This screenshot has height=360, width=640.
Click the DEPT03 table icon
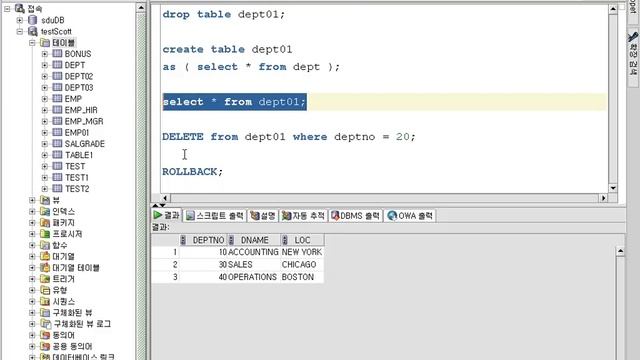58,87
